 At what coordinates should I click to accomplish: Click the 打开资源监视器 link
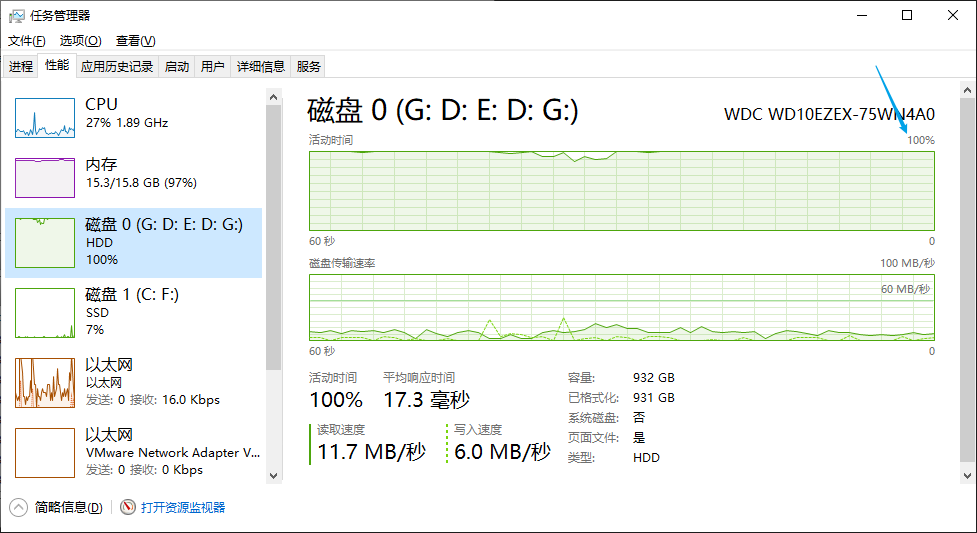tap(183, 507)
